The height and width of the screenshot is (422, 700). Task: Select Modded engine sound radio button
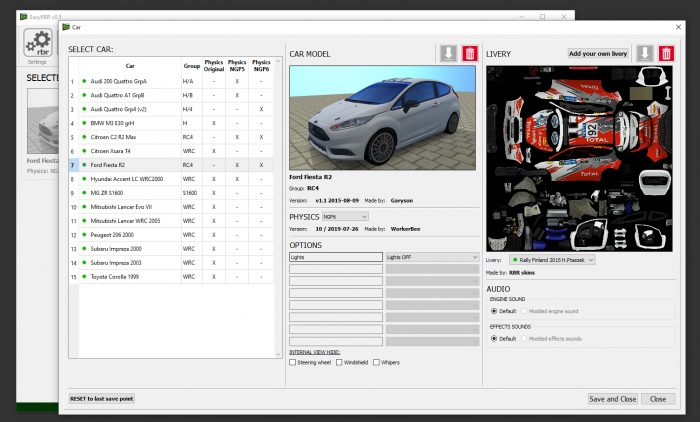pyautogui.click(x=524, y=311)
